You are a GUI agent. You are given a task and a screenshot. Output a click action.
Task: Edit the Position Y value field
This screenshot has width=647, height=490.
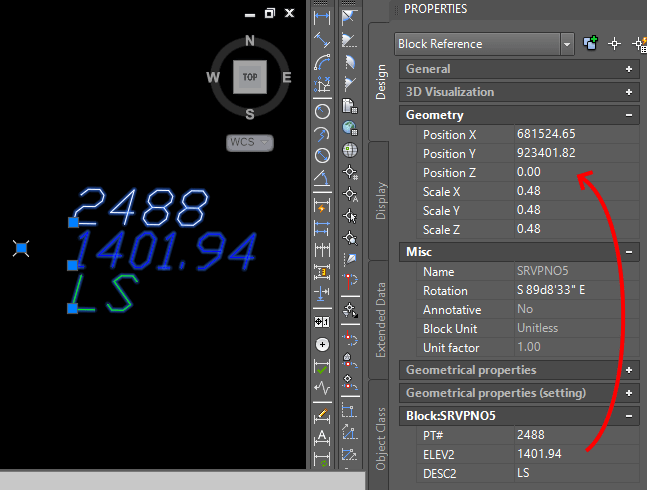[576, 153]
